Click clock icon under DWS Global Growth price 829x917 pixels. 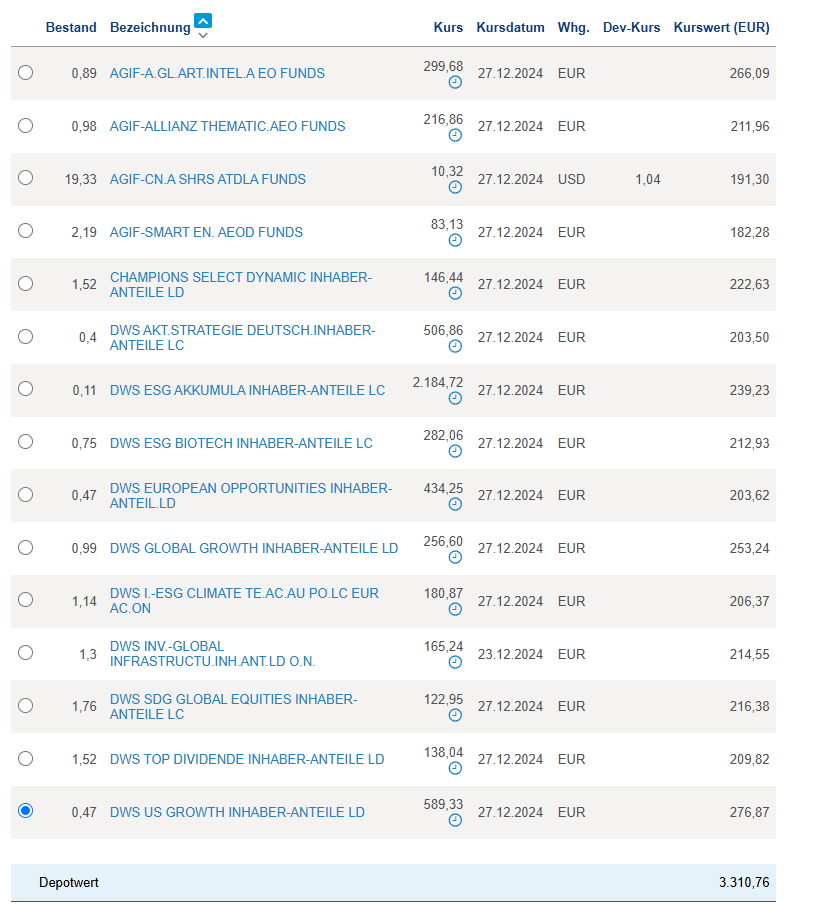tap(456, 556)
